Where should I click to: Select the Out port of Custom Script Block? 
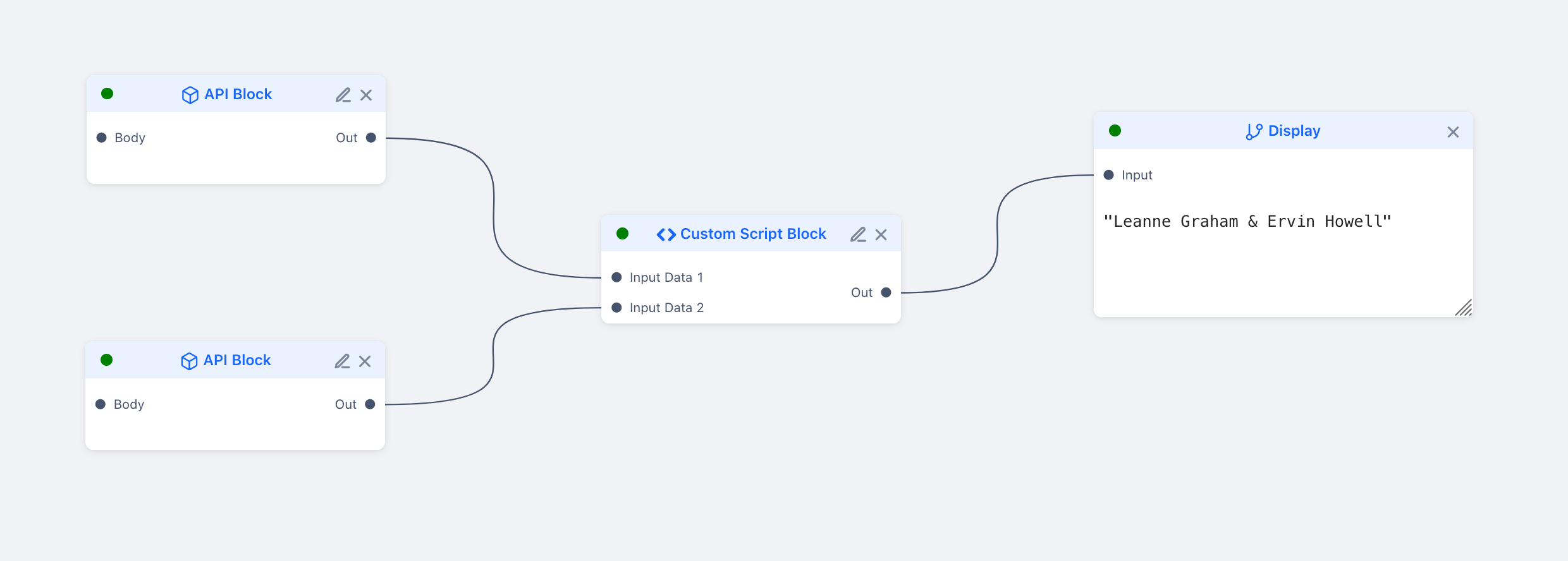click(885, 292)
